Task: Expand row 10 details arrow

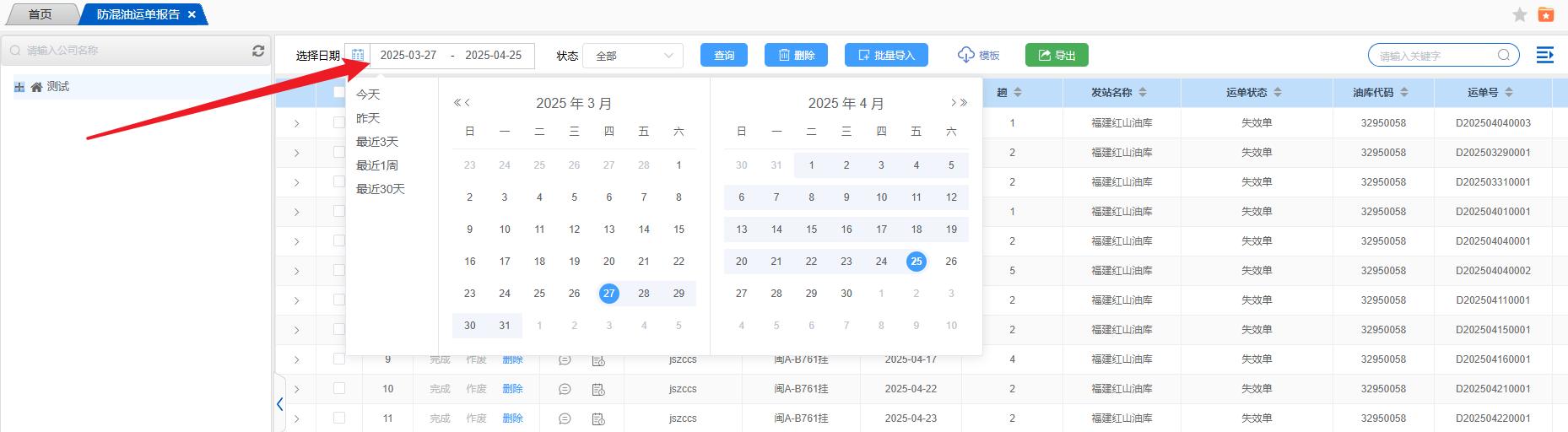Action: point(297,389)
